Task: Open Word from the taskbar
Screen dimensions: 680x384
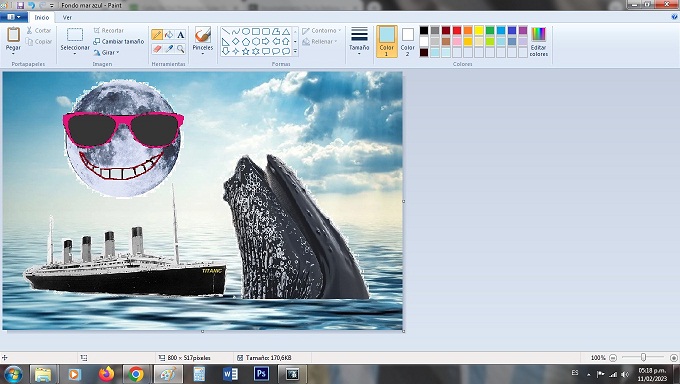Action: [x=230, y=374]
